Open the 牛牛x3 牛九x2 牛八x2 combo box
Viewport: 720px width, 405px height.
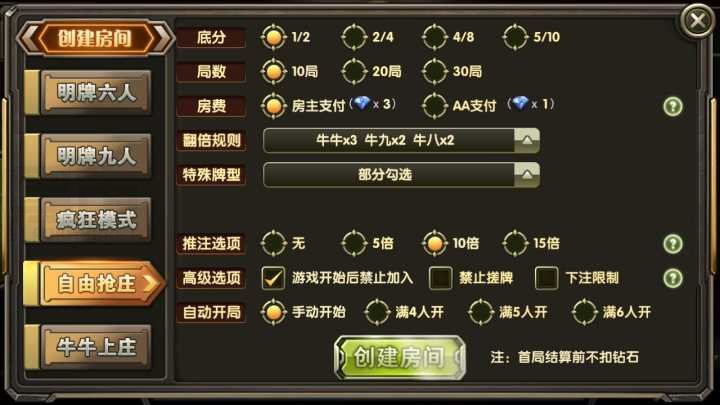pyautogui.click(x=401, y=141)
